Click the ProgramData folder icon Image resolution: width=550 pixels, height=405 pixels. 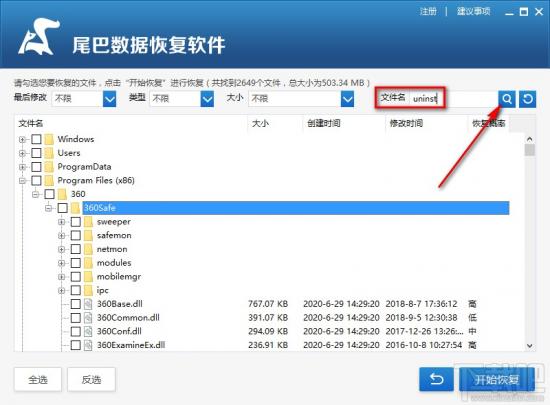pos(49,167)
